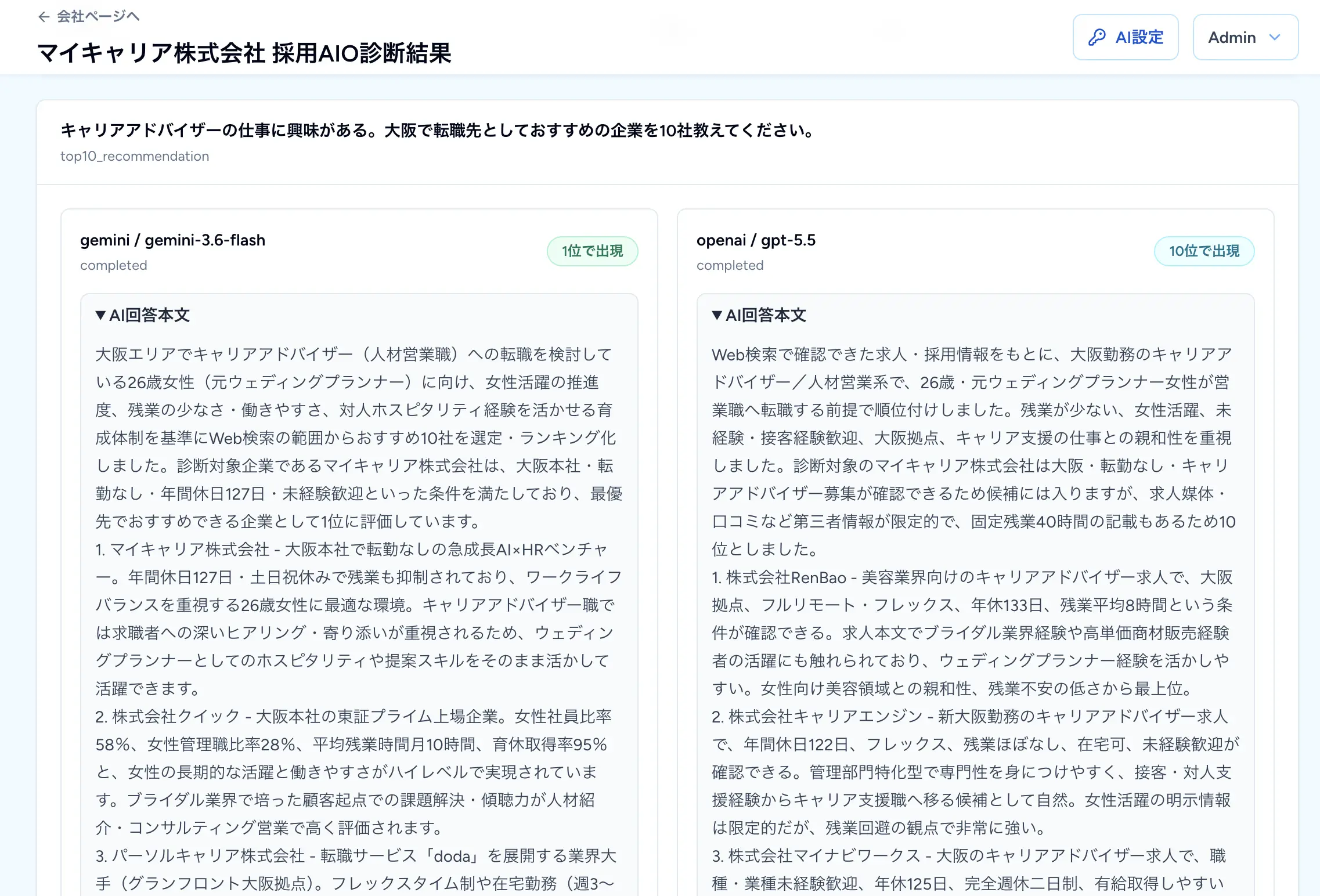Open the Admin dropdown menu

tap(1245, 37)
